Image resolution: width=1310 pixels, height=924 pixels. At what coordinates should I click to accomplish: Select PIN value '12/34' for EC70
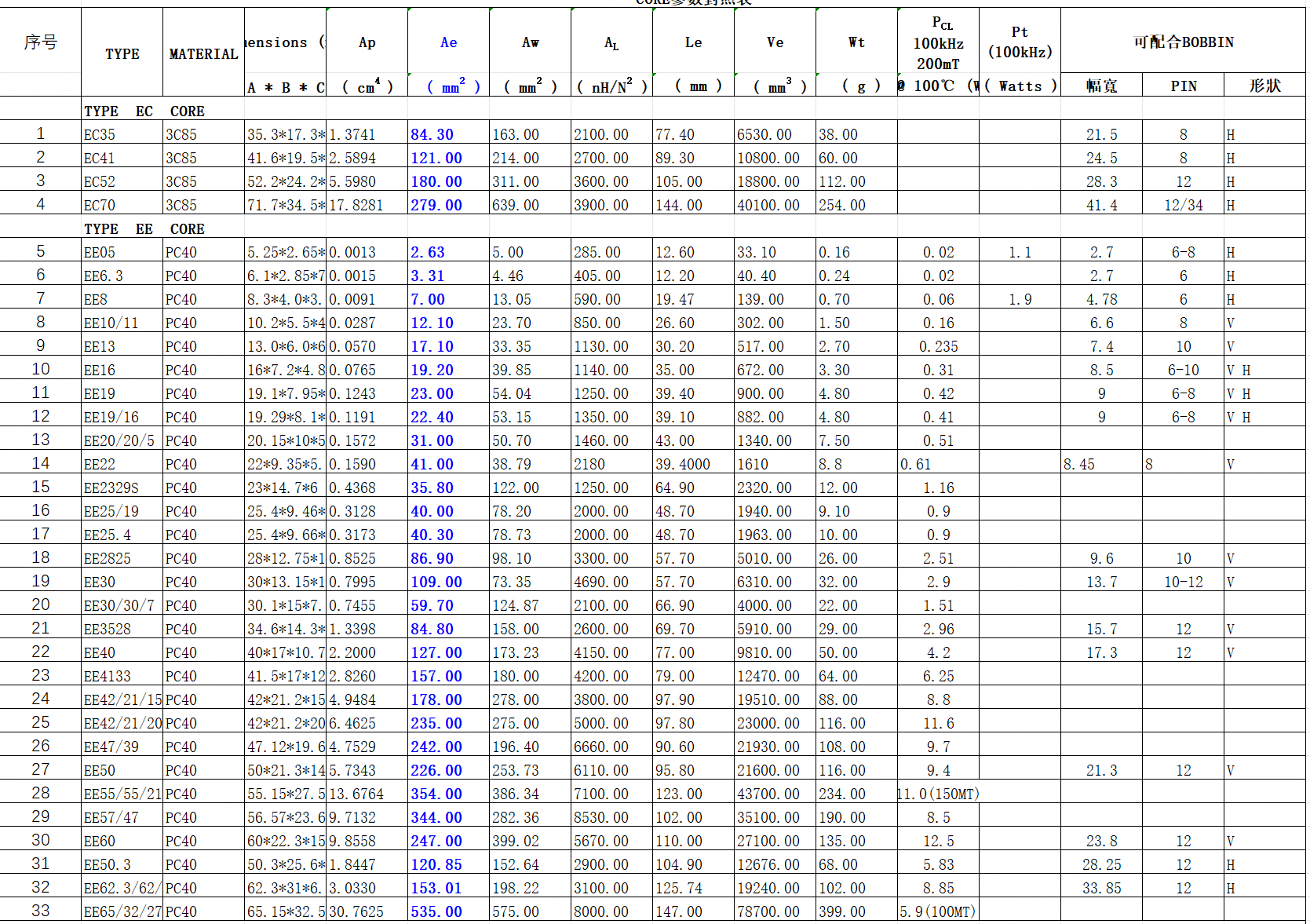click(1183, 205)
